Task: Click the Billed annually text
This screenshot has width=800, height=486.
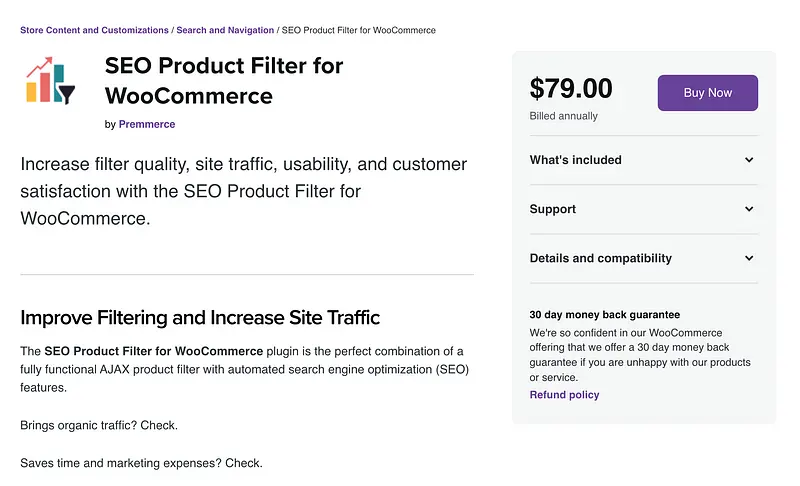Action: (563, 116)
